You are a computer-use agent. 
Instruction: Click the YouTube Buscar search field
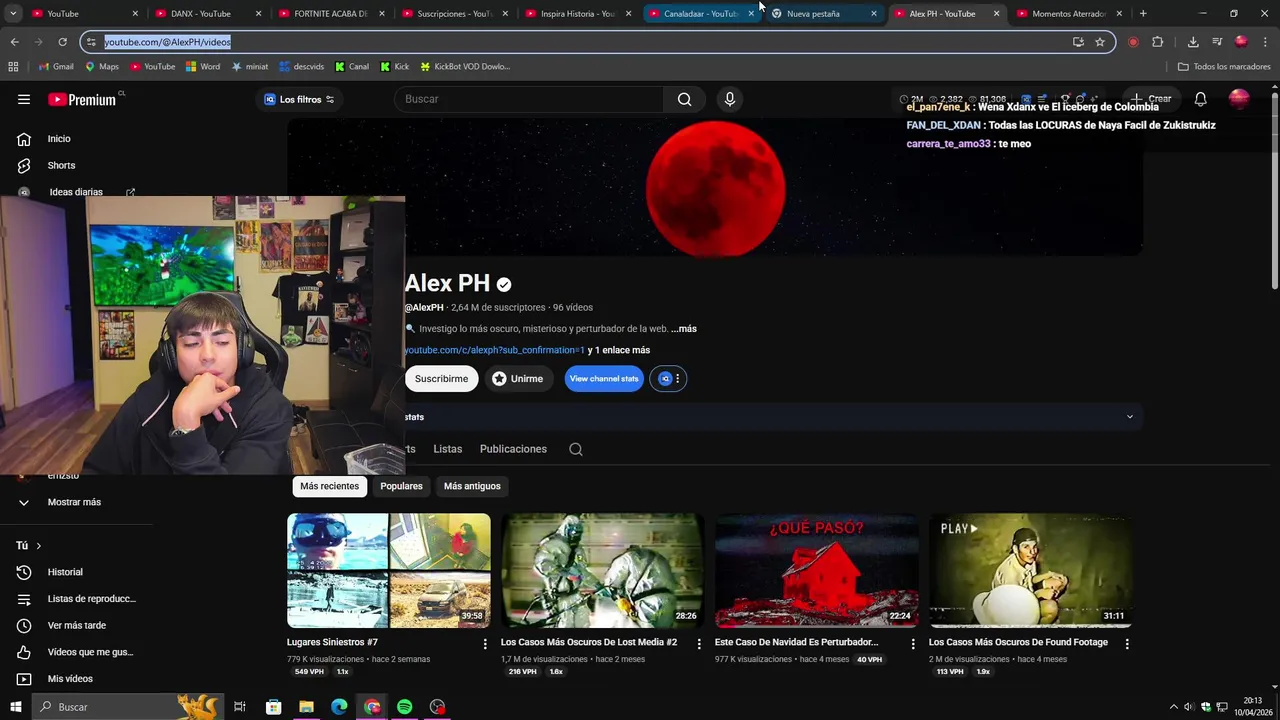(529, 99)
